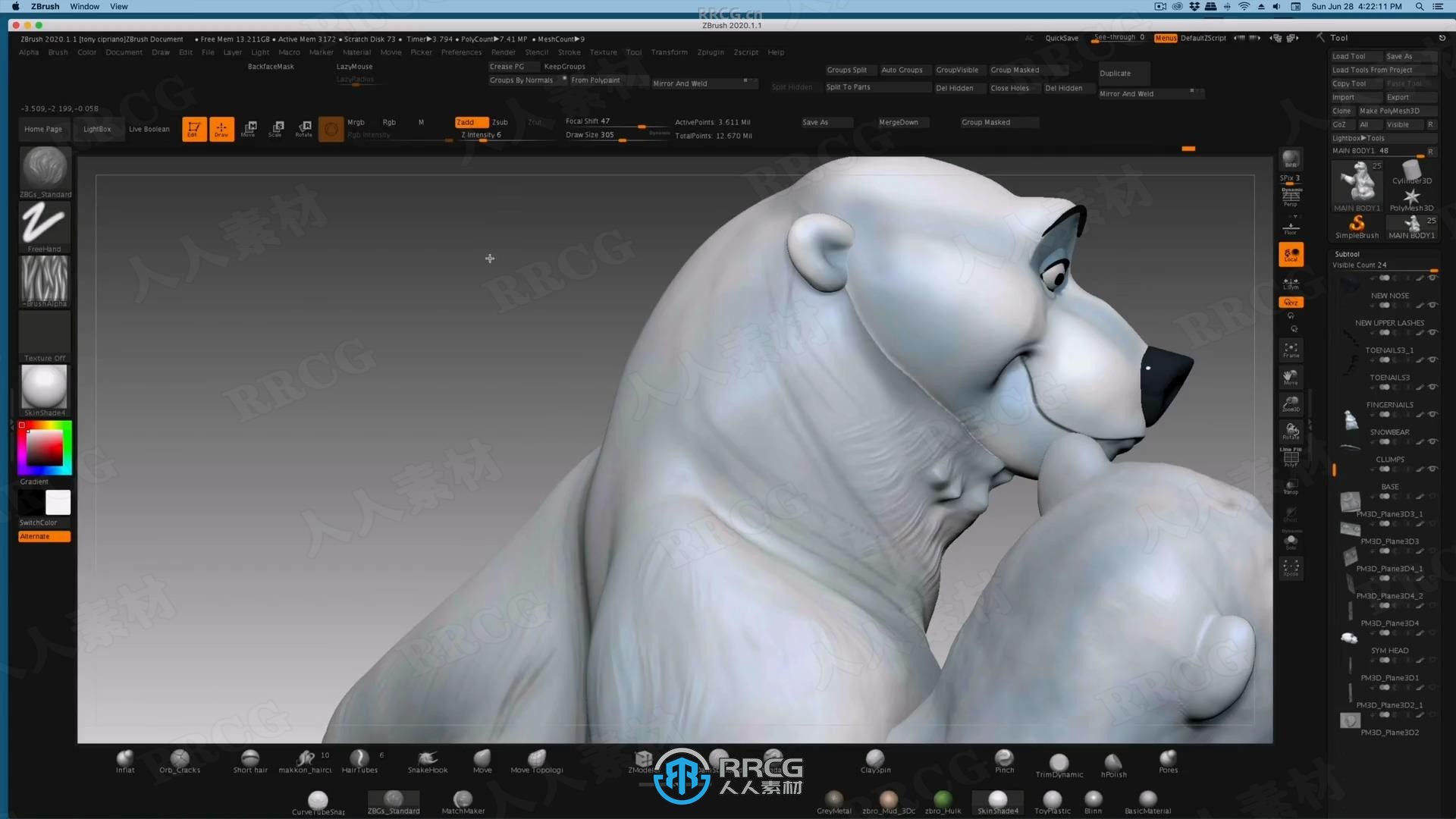Toggle Live Boolean mode

pyautogui.click(x=149, y=129)
